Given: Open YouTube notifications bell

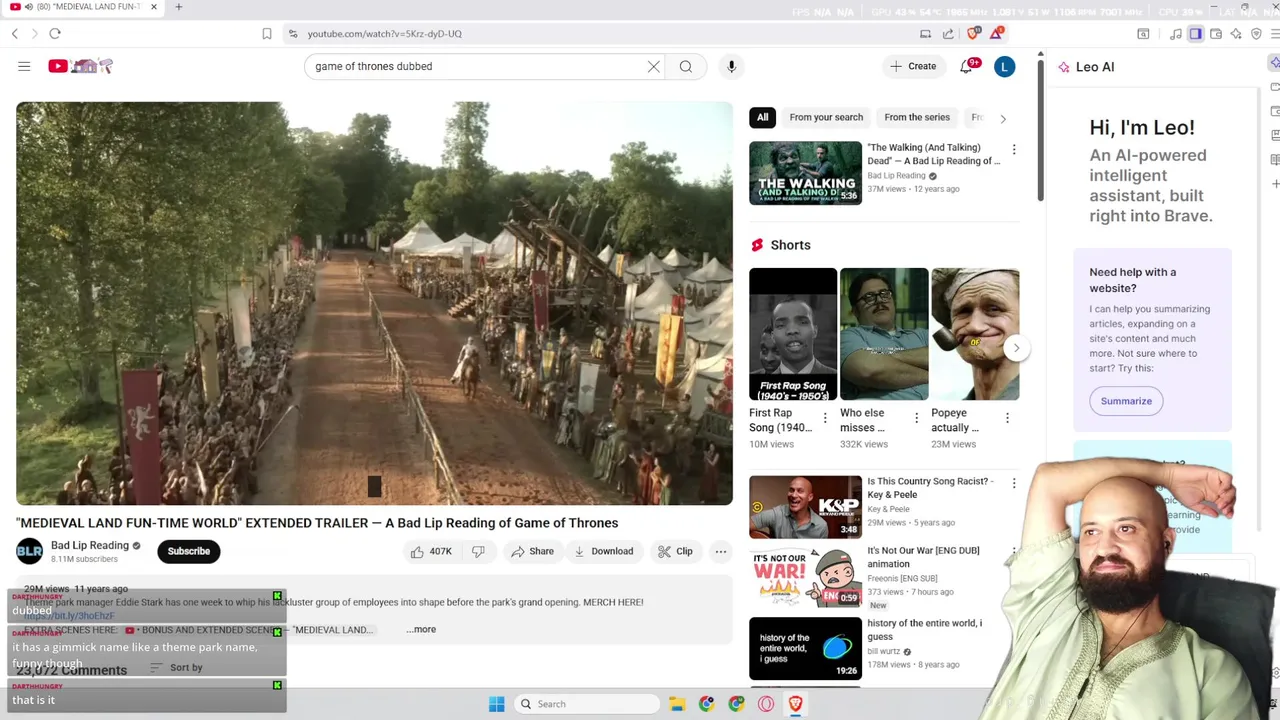Looking at the screenshot, I should (966, 66).
